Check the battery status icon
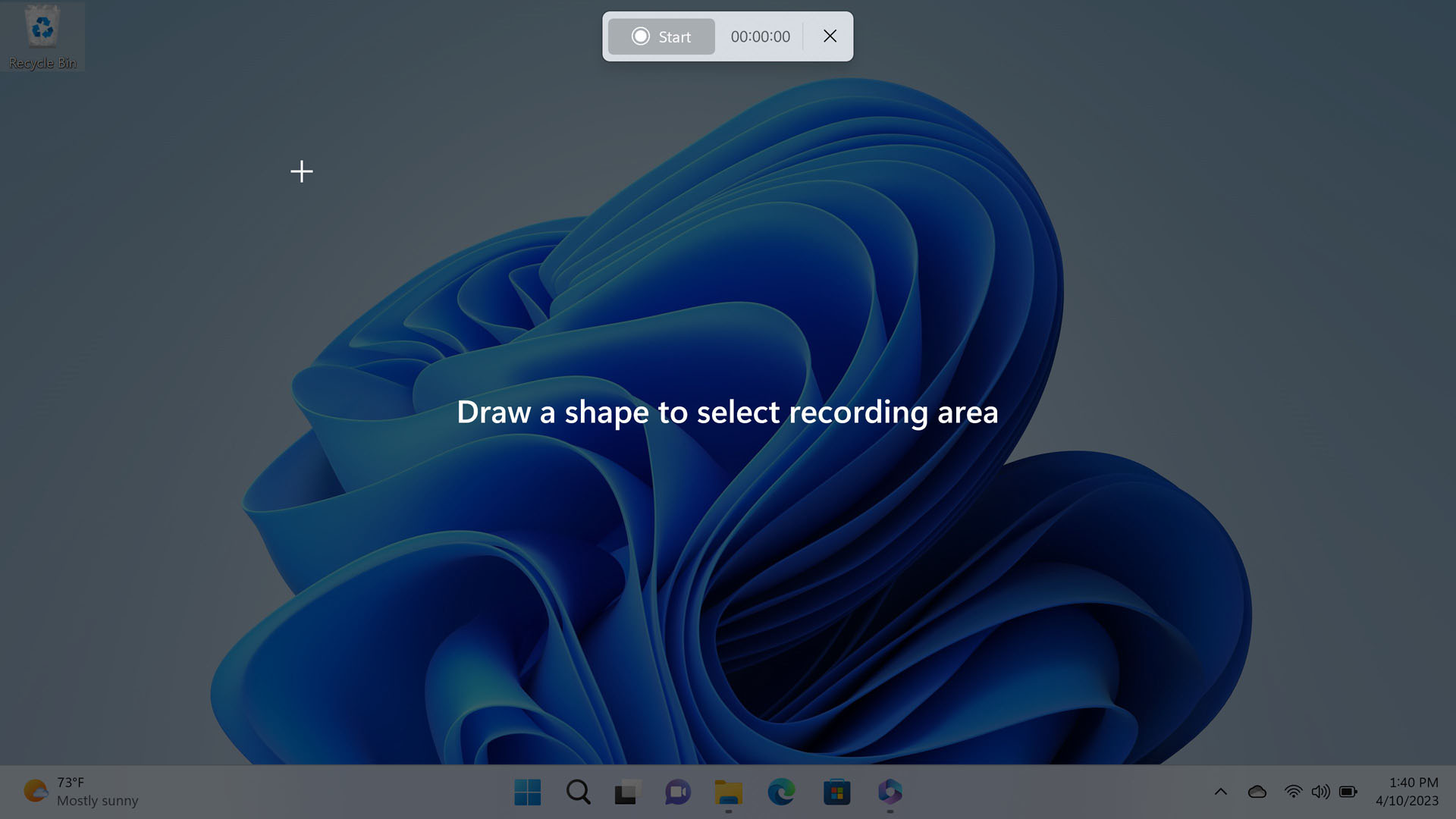 tap(1348, 792)
